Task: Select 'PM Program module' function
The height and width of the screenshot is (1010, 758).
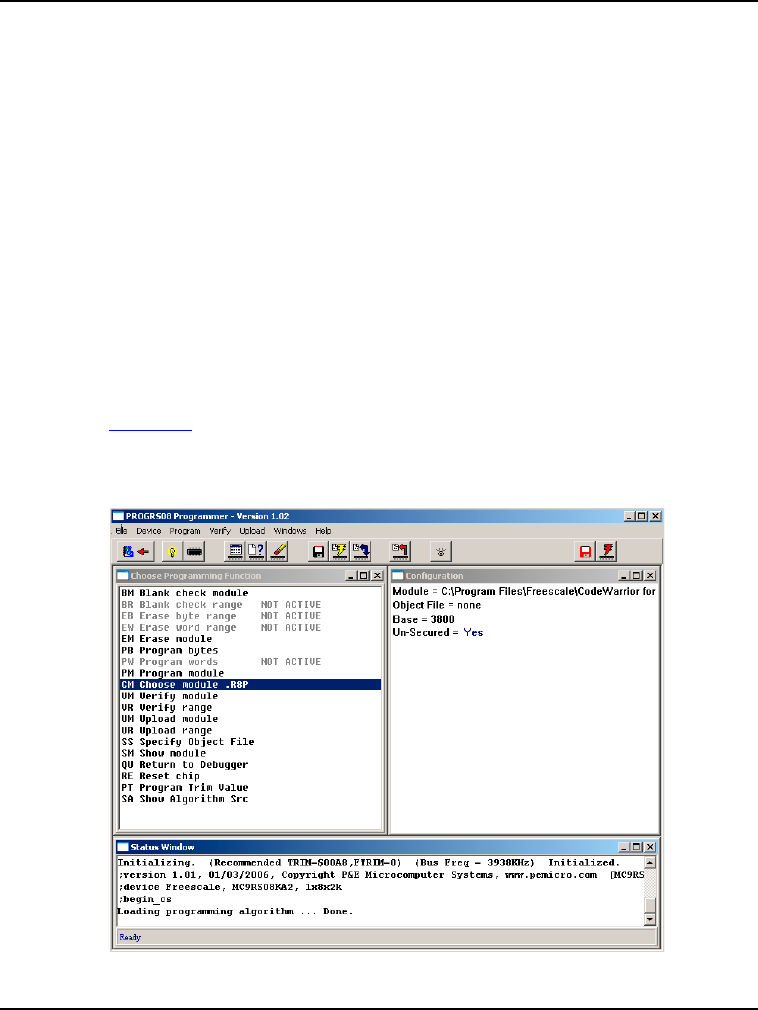Action: point(251,673)
